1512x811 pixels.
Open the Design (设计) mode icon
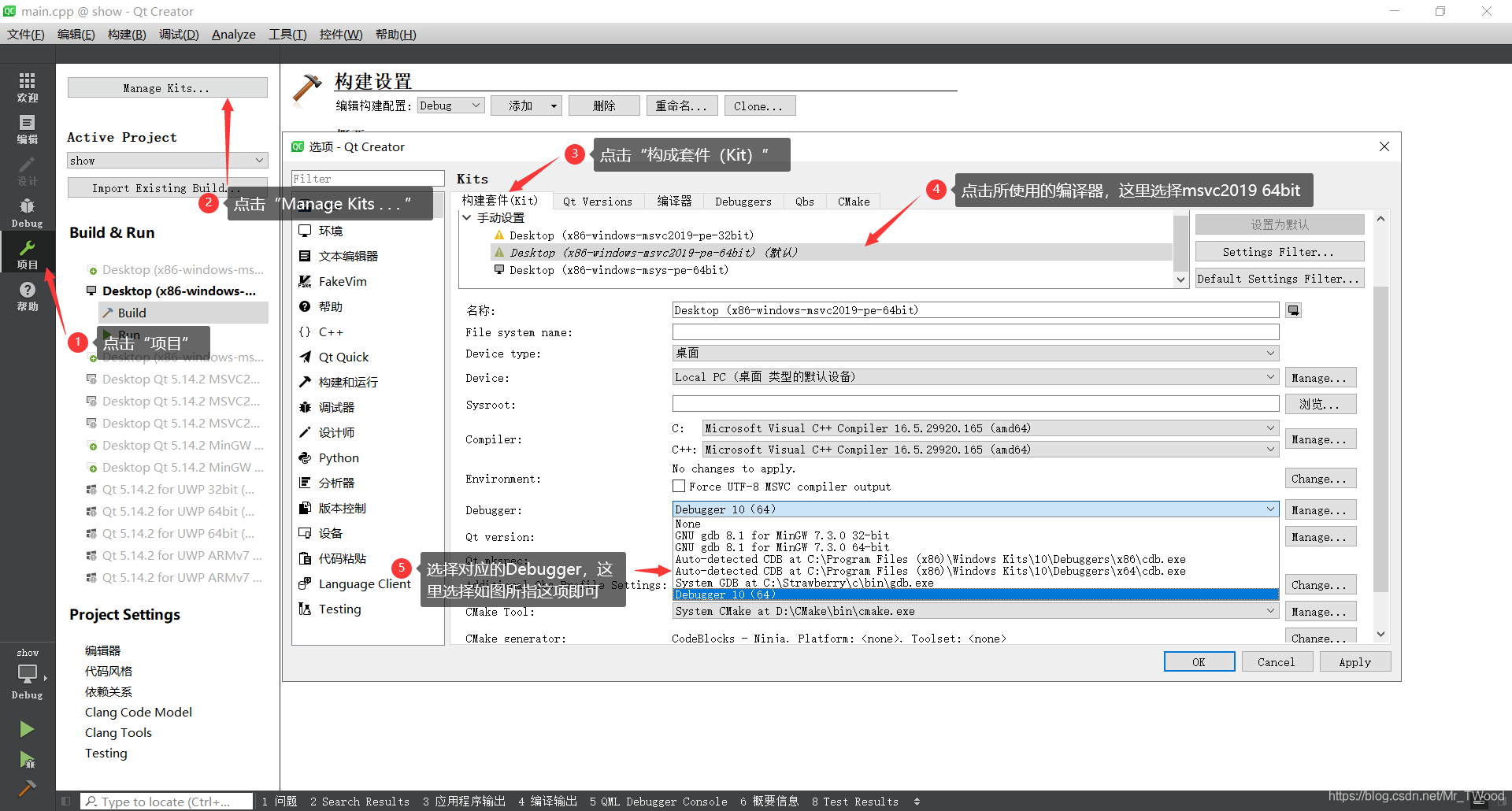click(x=28, y=170)
